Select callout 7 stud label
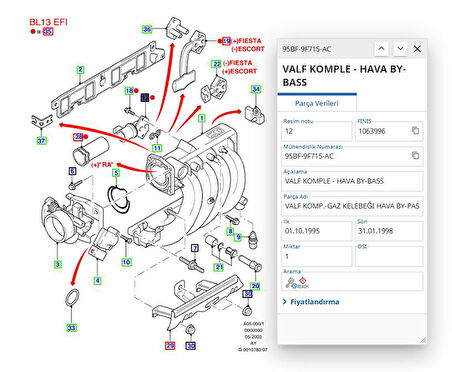This screenshot has height=372, width=452. pyautogui.click(x=195, y=248)
